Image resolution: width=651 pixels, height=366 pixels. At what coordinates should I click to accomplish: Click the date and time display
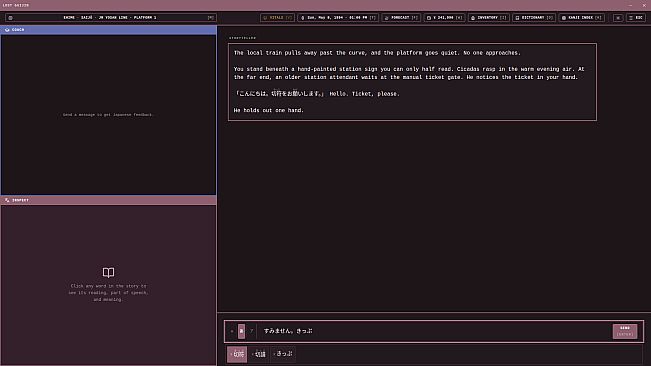click(338, 18)
